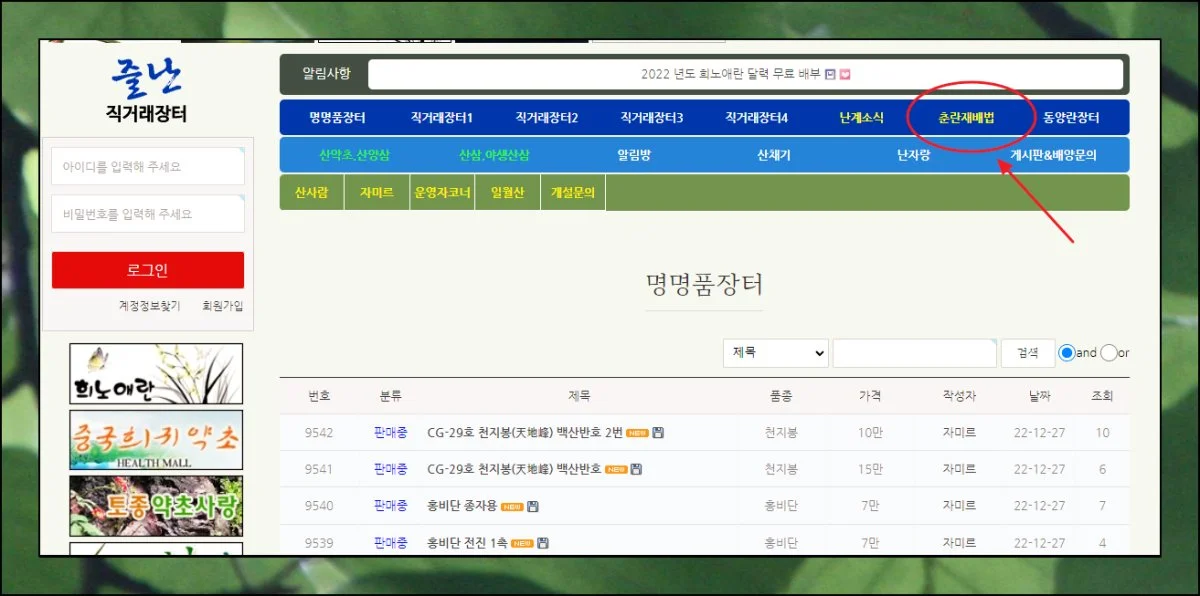Screen dimensions: 1200x596
Task: Click the 즐난 직거래장터 site logo
Action: [x=146, y=90]
